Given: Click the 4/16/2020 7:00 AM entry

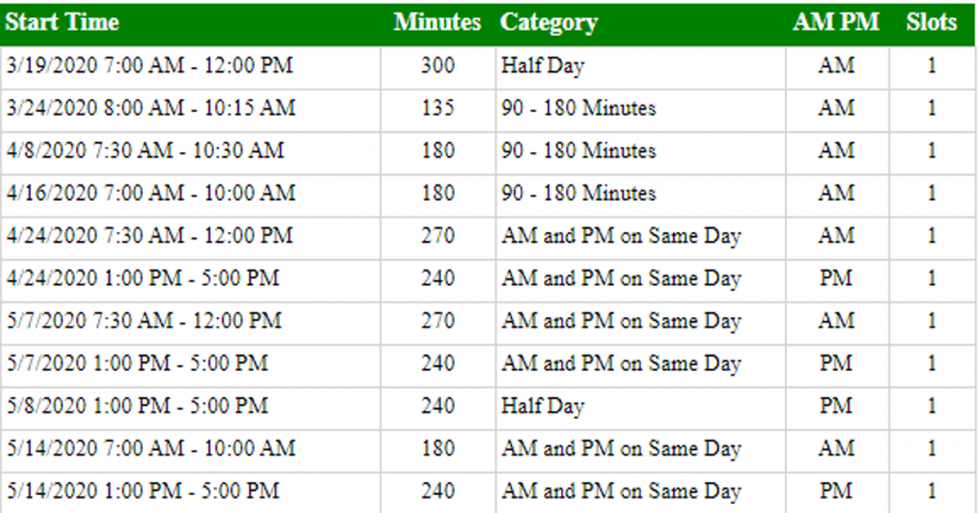Looking at the screenshot, I should [151, 193].
